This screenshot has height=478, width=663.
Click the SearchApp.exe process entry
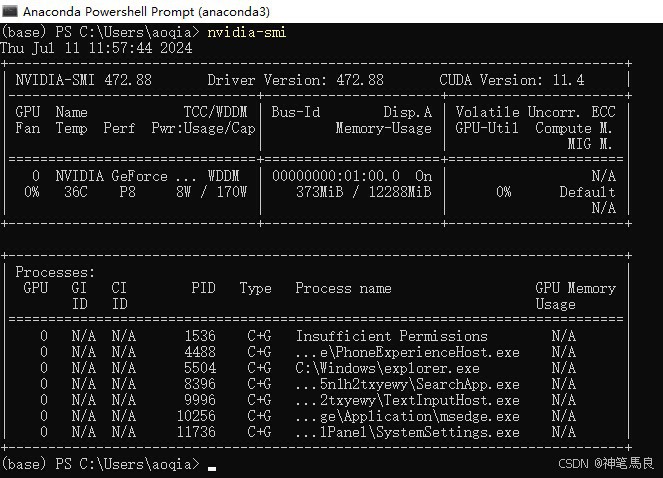pos(408,384)
